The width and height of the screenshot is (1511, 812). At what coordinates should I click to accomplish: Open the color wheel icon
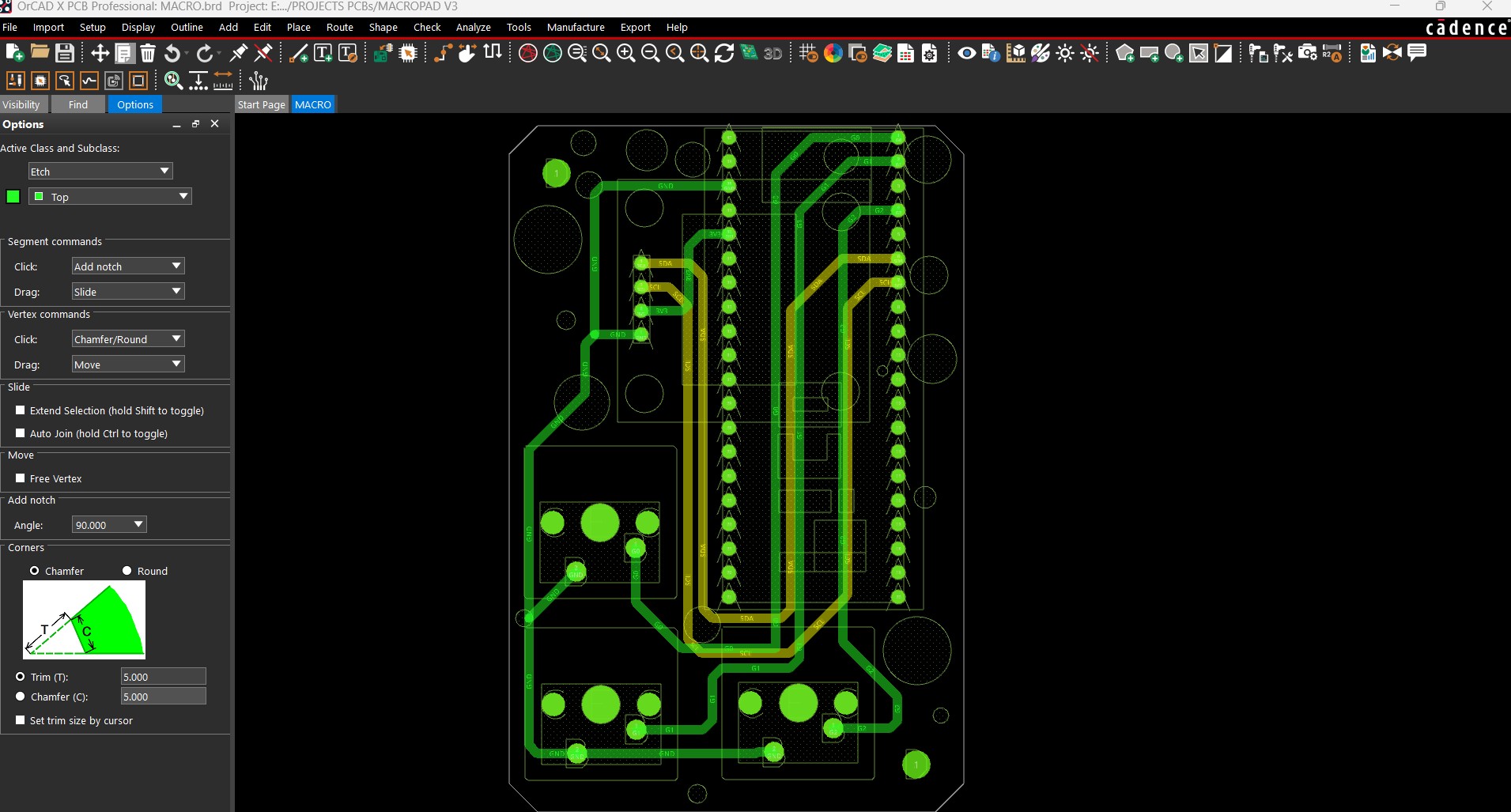(833, 53)
